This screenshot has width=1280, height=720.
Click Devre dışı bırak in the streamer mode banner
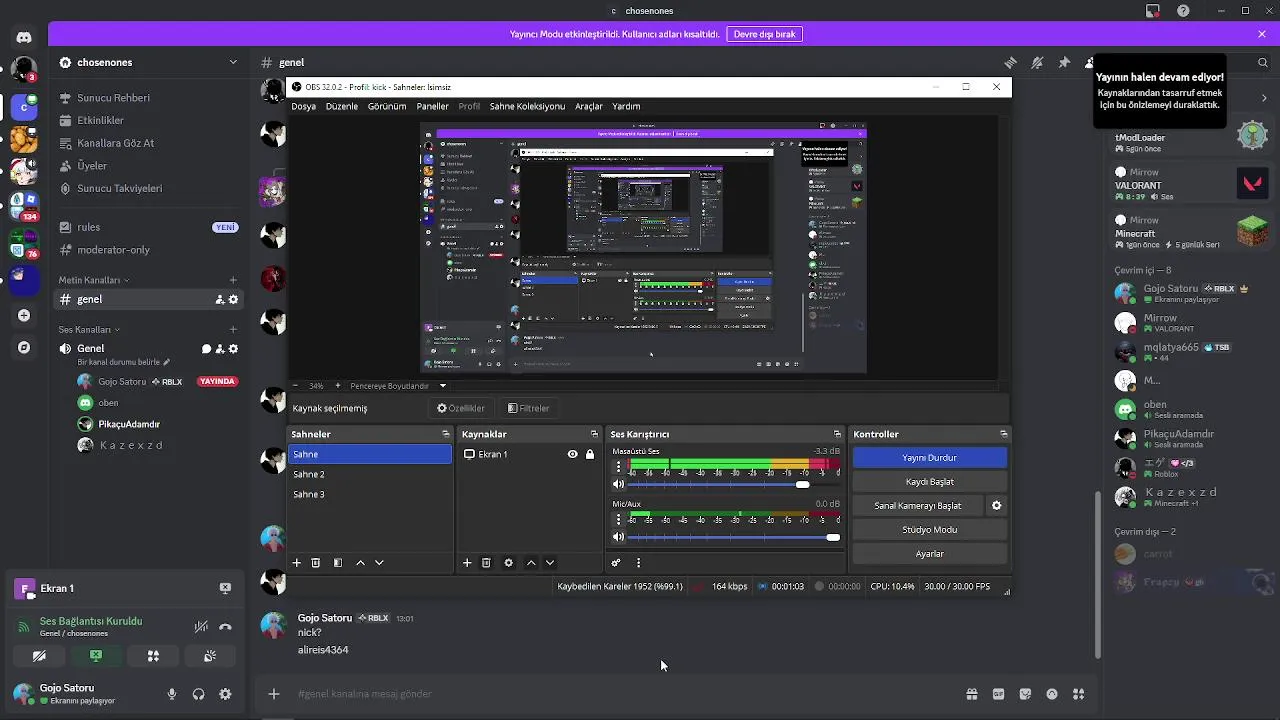point(764,34)
